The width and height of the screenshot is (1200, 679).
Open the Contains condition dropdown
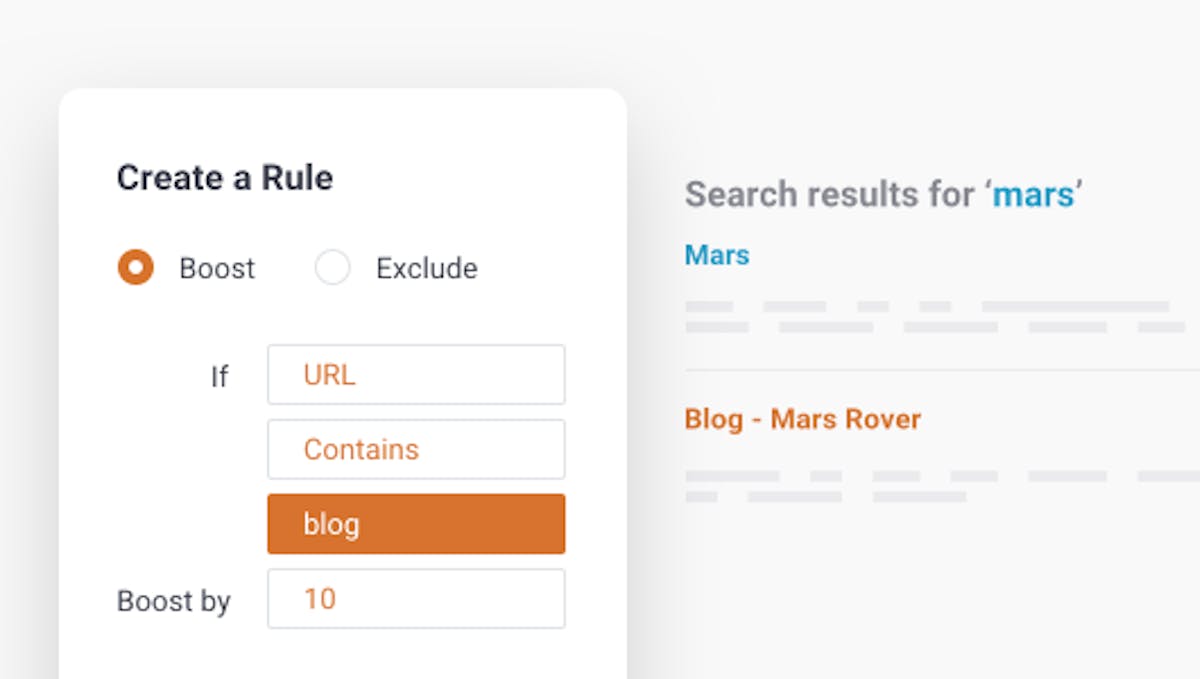click(x=416, y=449)
